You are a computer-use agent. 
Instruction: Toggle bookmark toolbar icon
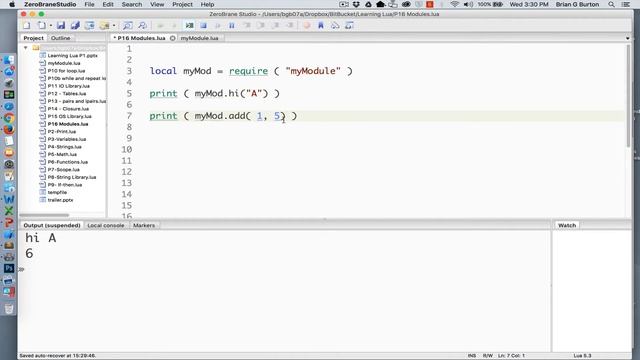(x=321, y=26)
